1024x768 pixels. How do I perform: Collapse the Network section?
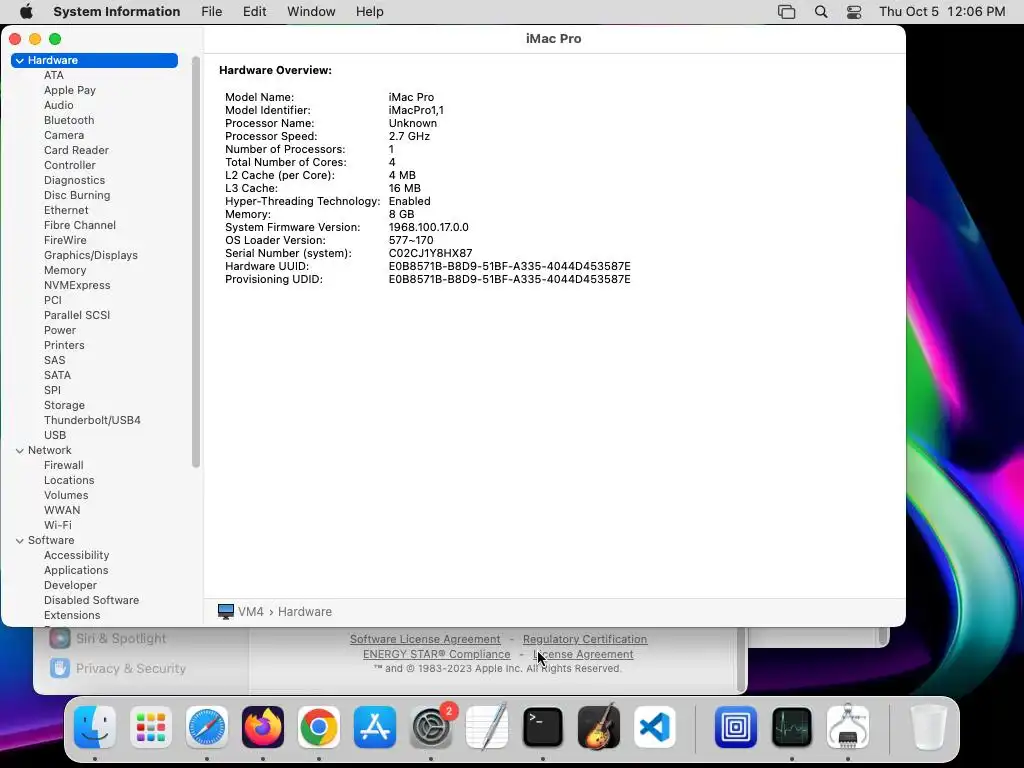(20, 451)
